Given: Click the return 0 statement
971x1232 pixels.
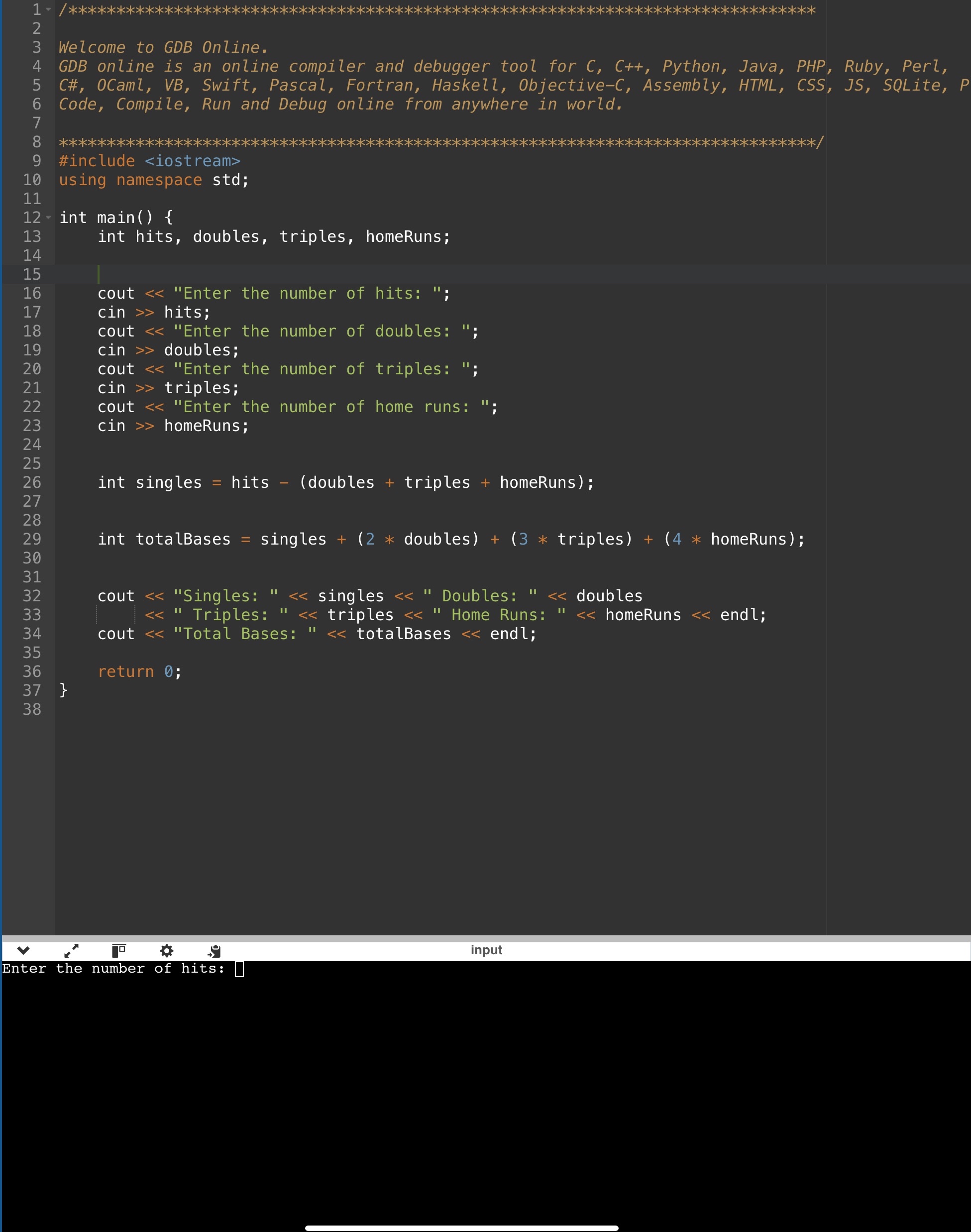Looking at the screenshot, I should [139, 672].
